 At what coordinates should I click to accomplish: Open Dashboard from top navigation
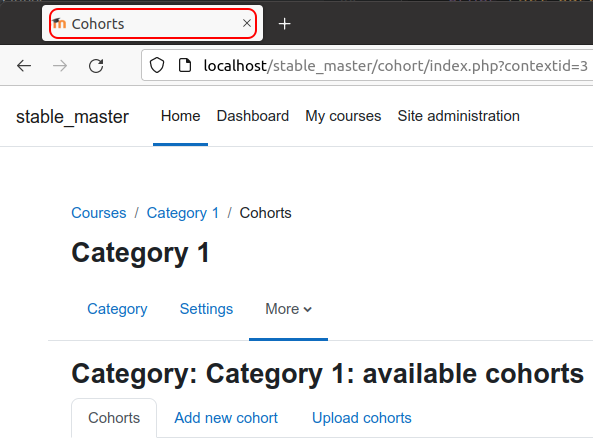tap(253, 116)
